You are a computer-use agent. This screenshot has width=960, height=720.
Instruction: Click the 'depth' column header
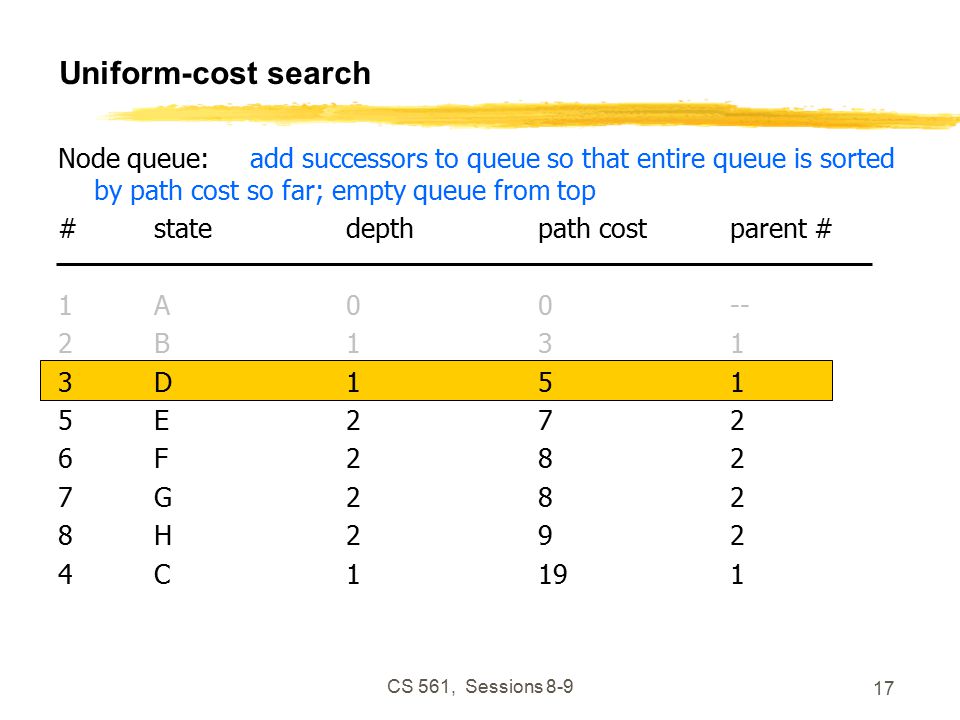point(379,230)
